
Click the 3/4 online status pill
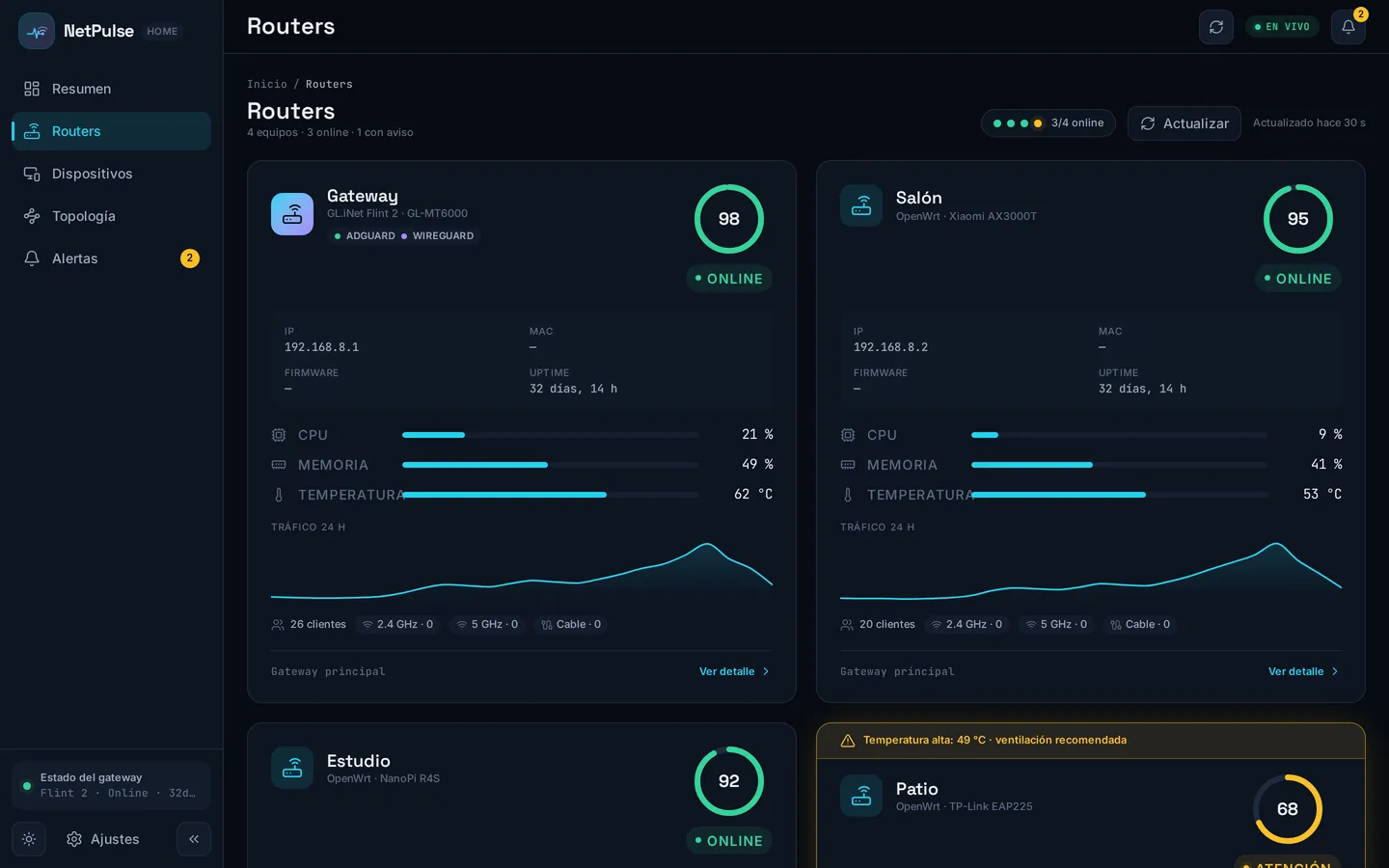point(1049,123)
